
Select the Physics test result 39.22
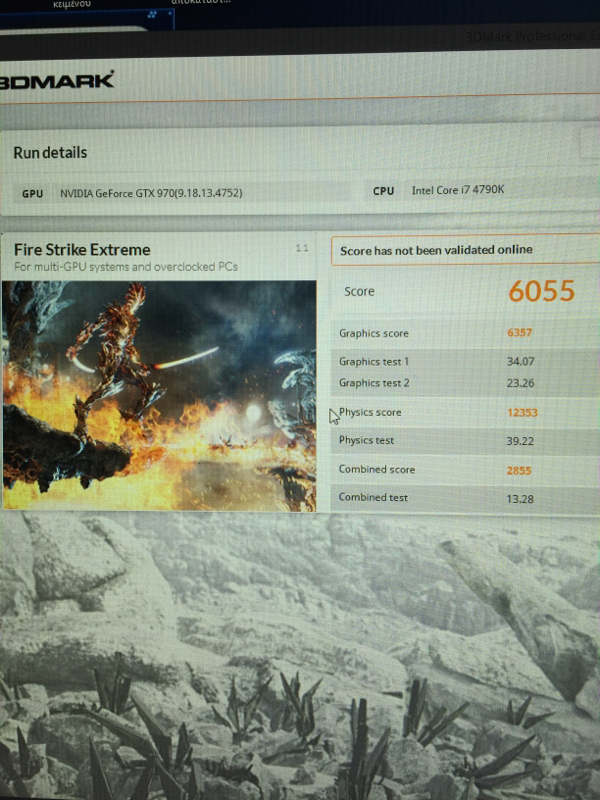tap(520, 441)
